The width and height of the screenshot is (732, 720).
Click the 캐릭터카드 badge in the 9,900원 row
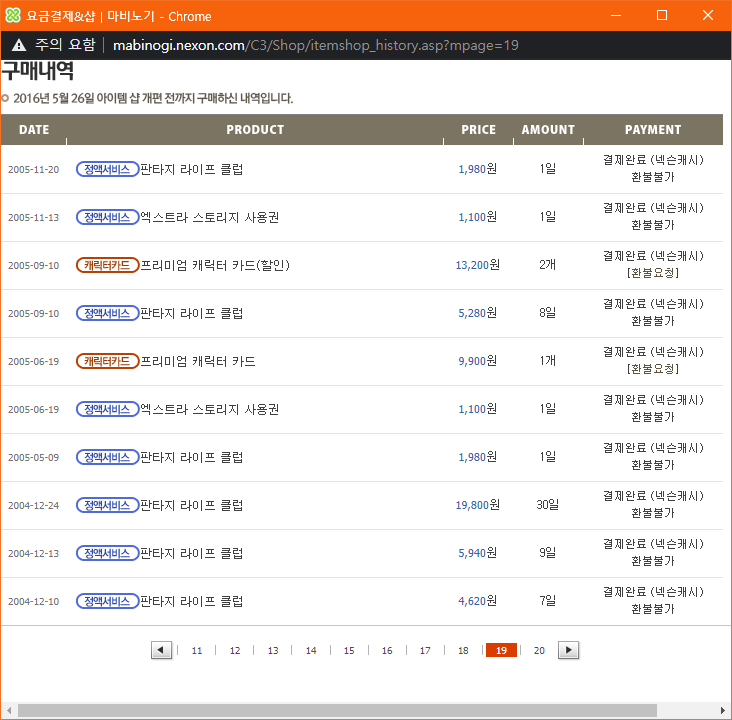click(x=107, y=361)
